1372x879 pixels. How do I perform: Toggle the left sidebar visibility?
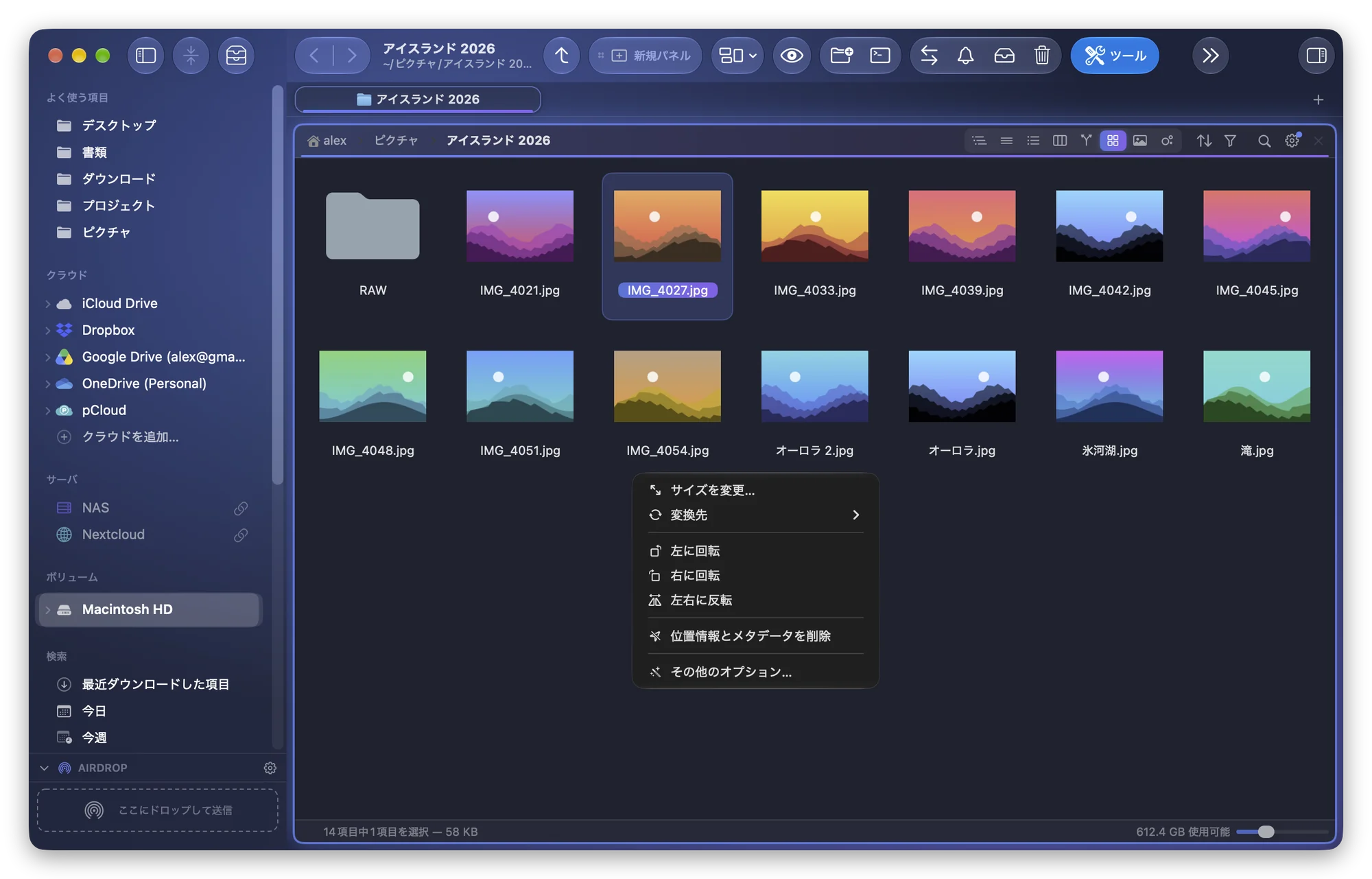pos(145,56)
